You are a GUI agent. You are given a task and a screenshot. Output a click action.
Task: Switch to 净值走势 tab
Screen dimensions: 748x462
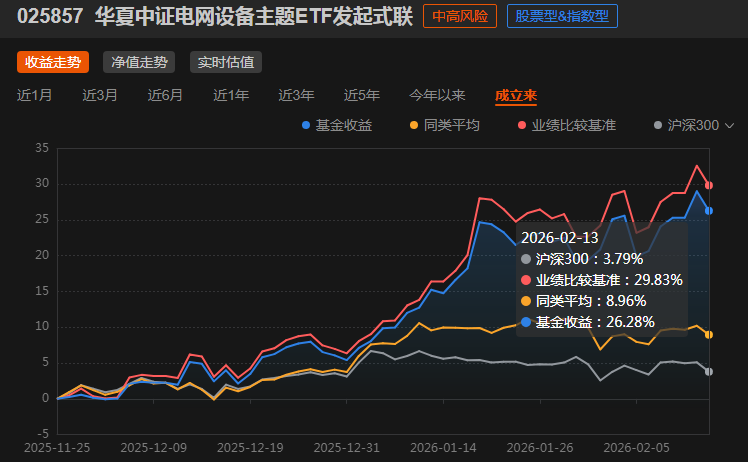coord(139,62)
